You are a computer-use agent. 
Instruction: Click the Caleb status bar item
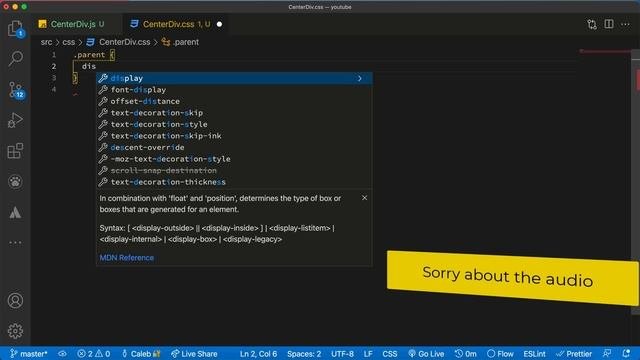coord(141,354)
